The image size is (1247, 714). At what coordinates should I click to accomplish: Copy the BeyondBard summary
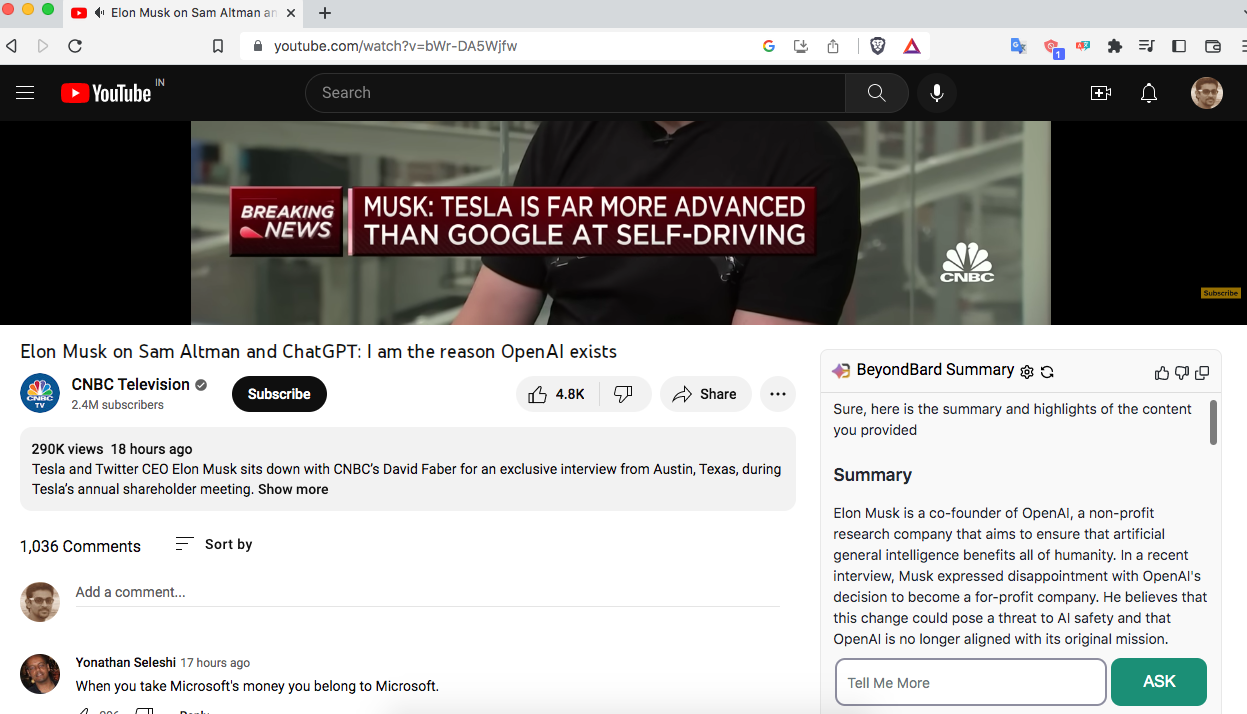[x=1202, y=373]
